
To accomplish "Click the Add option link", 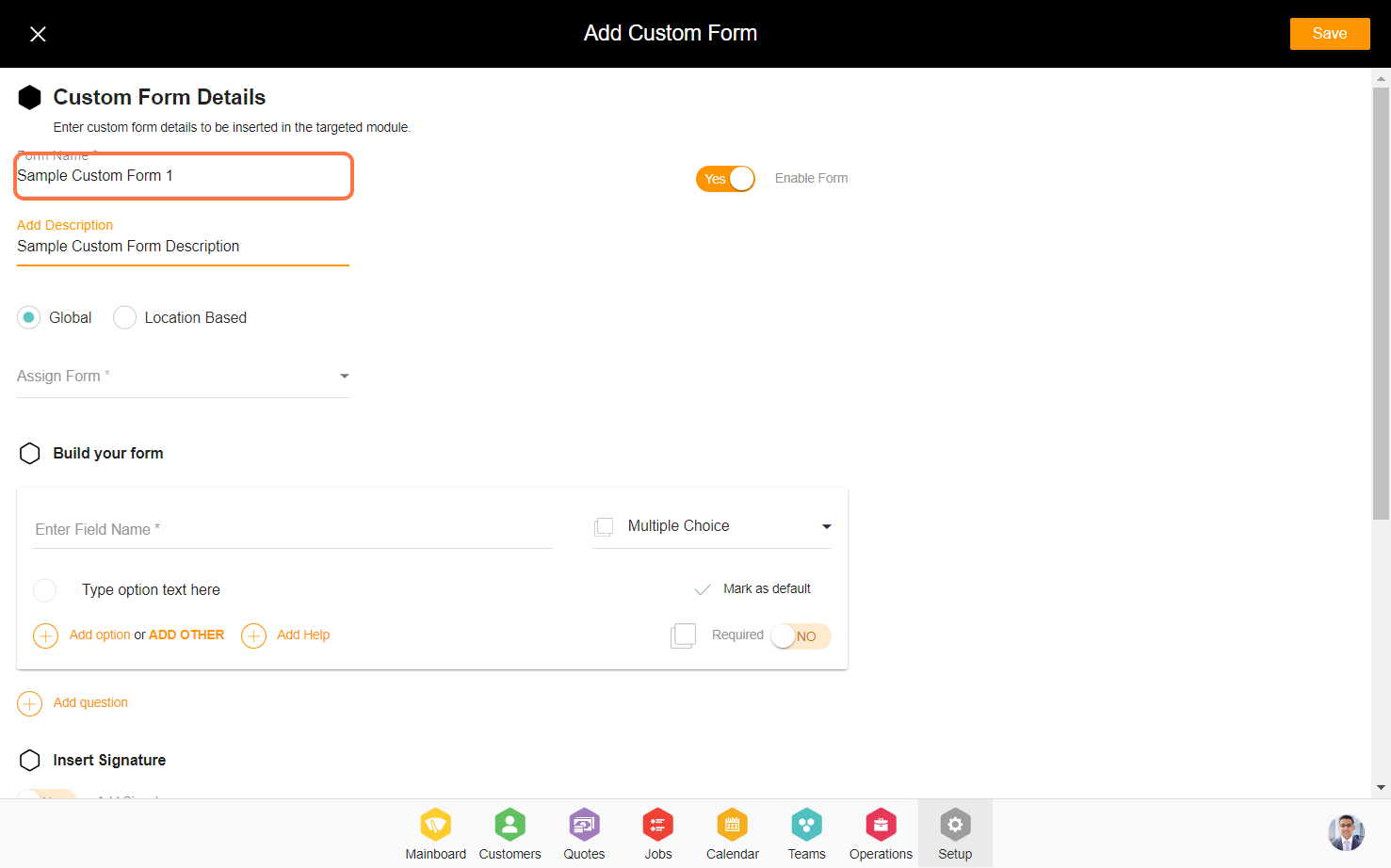I will point(100,635).
